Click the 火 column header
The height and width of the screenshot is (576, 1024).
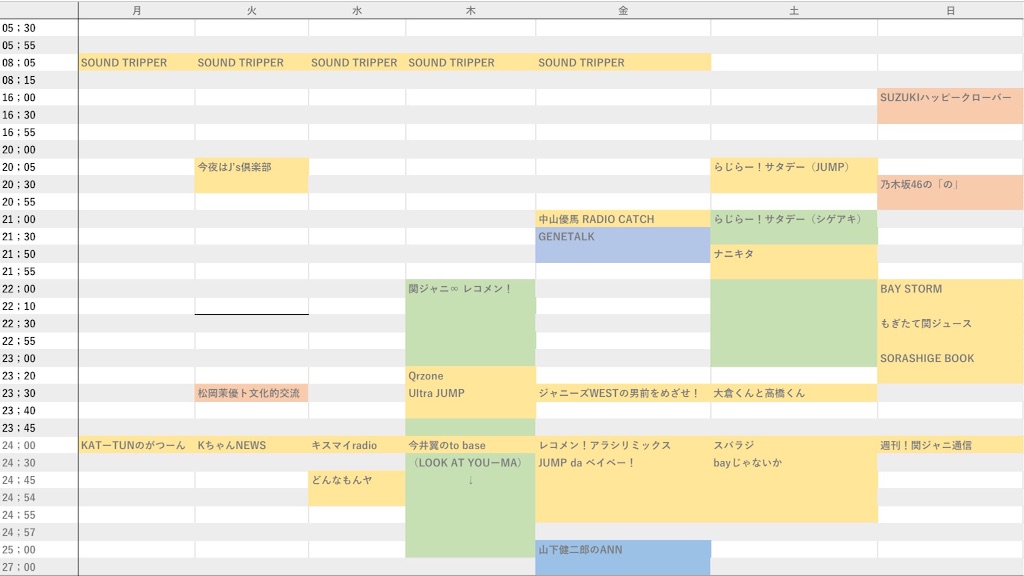pyautogui.click(x=251, y=10)
